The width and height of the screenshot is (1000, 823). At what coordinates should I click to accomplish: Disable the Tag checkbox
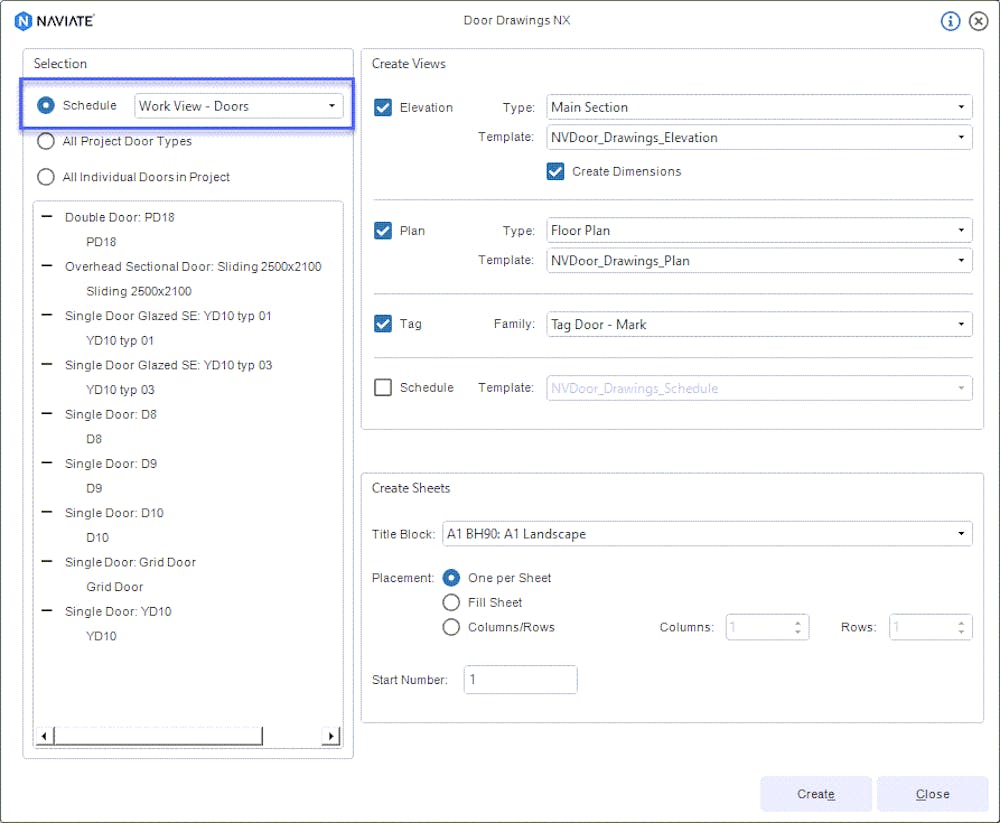(x=383, y=323)
